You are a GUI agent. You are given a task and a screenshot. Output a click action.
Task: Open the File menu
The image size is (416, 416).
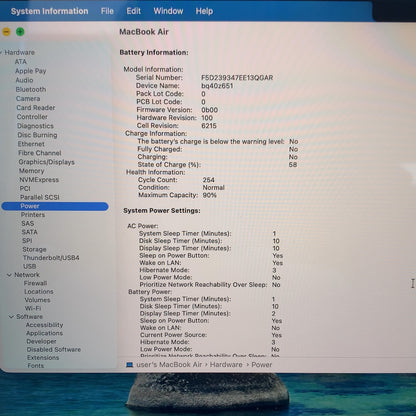107,11
